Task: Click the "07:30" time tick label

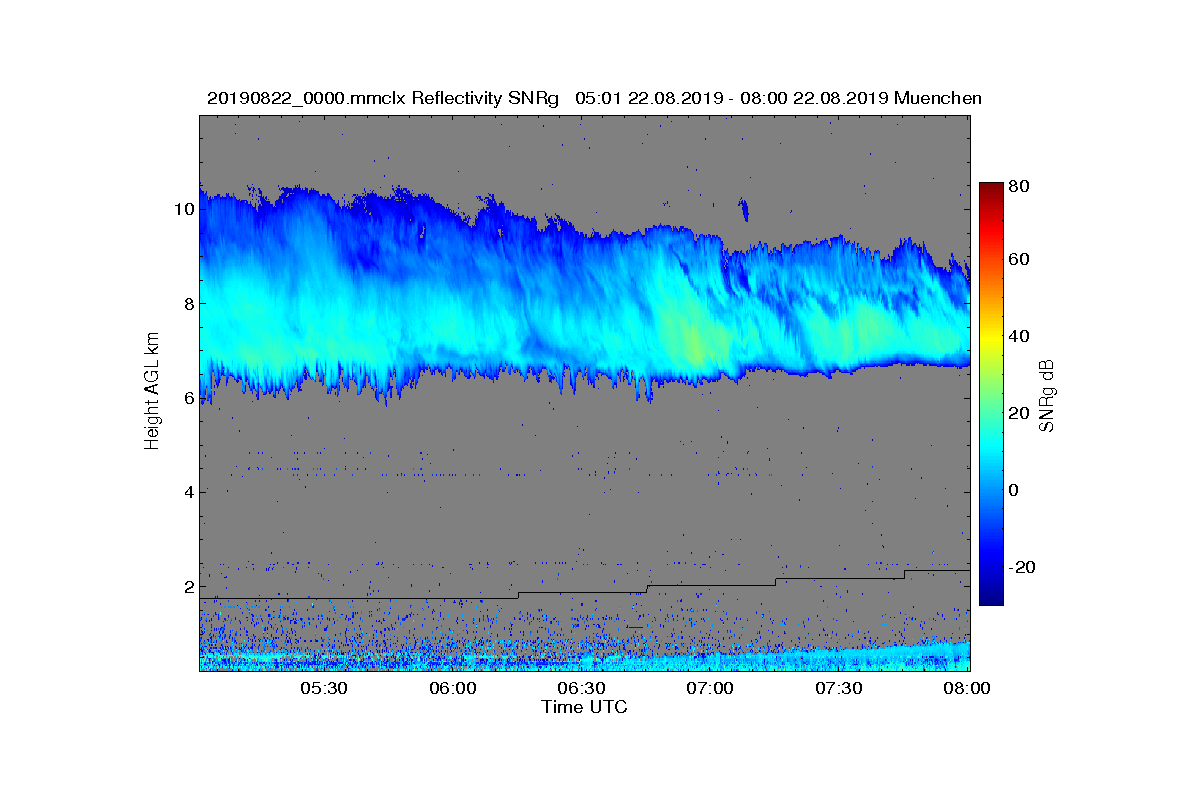Action: pos(840,688)
